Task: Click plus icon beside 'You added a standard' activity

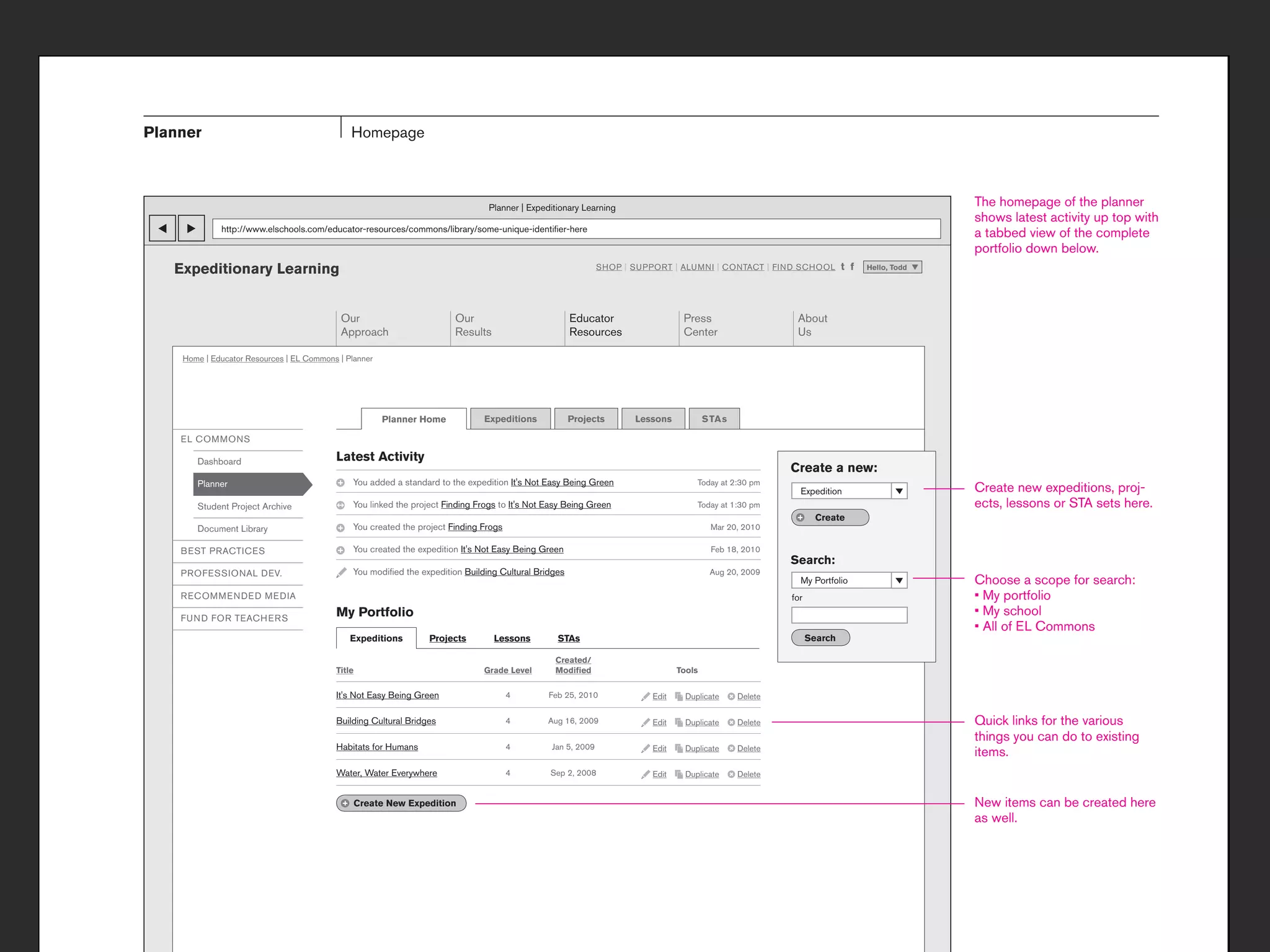Action: [x=340, y=483]
